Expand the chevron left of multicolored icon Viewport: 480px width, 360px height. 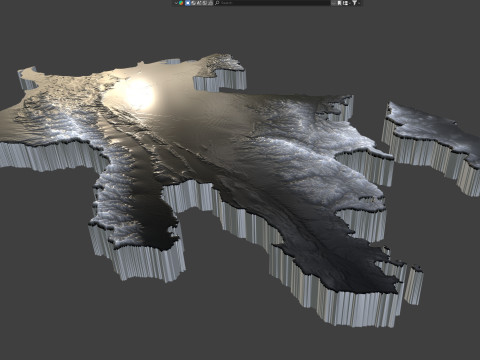[x=176, y=3]
